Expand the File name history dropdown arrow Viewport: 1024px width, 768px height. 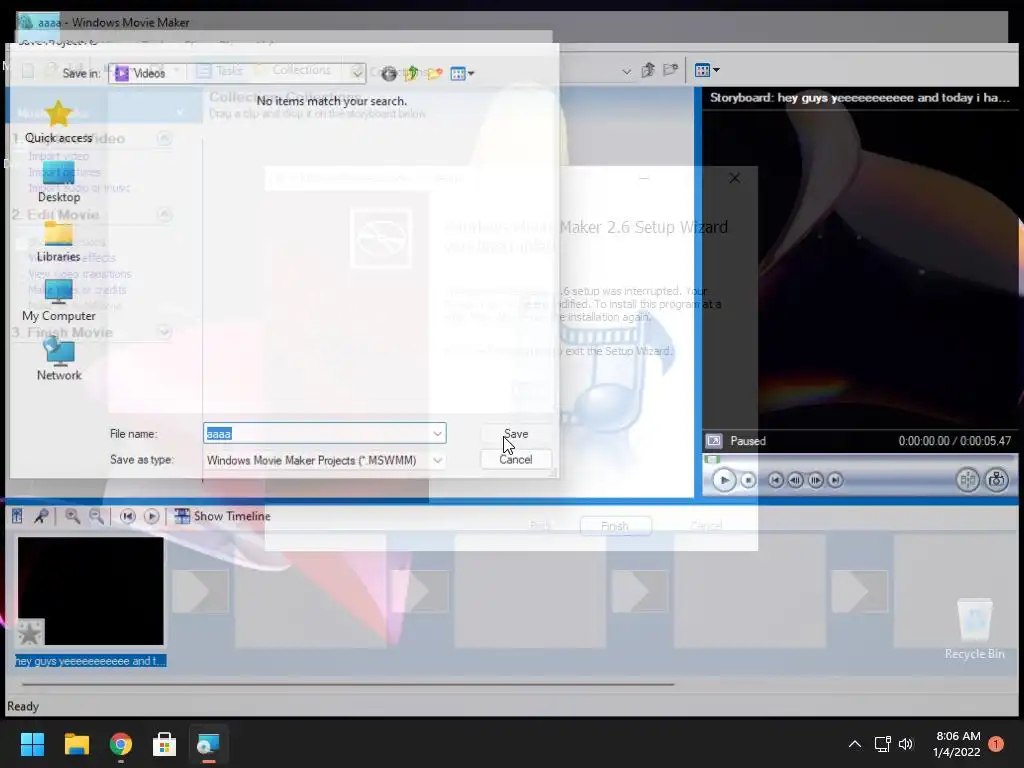point(438,434)
